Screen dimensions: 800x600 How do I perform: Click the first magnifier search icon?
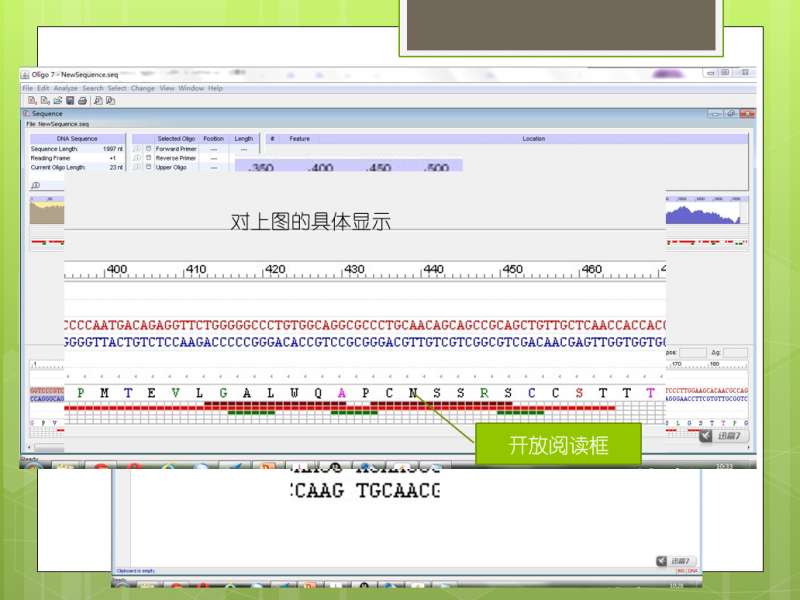(x=98, y=101)
